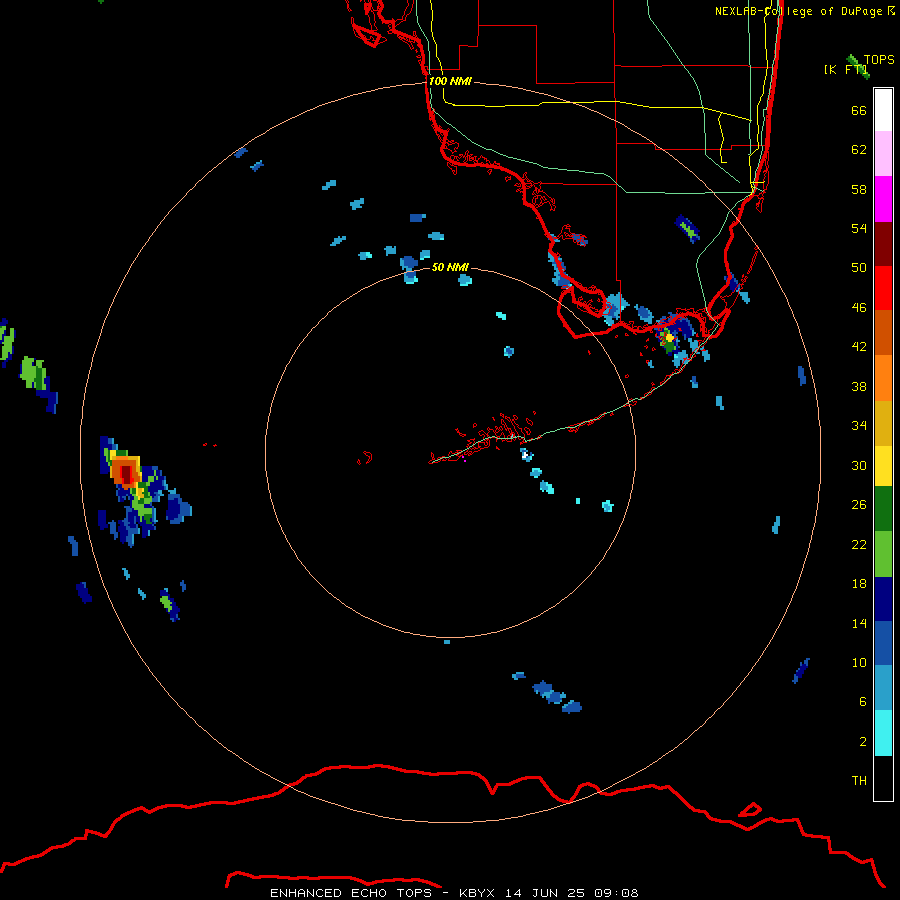Screen dimensions: 900x900
Task: Click the 54 value on the legend
Action: [859, 228]
